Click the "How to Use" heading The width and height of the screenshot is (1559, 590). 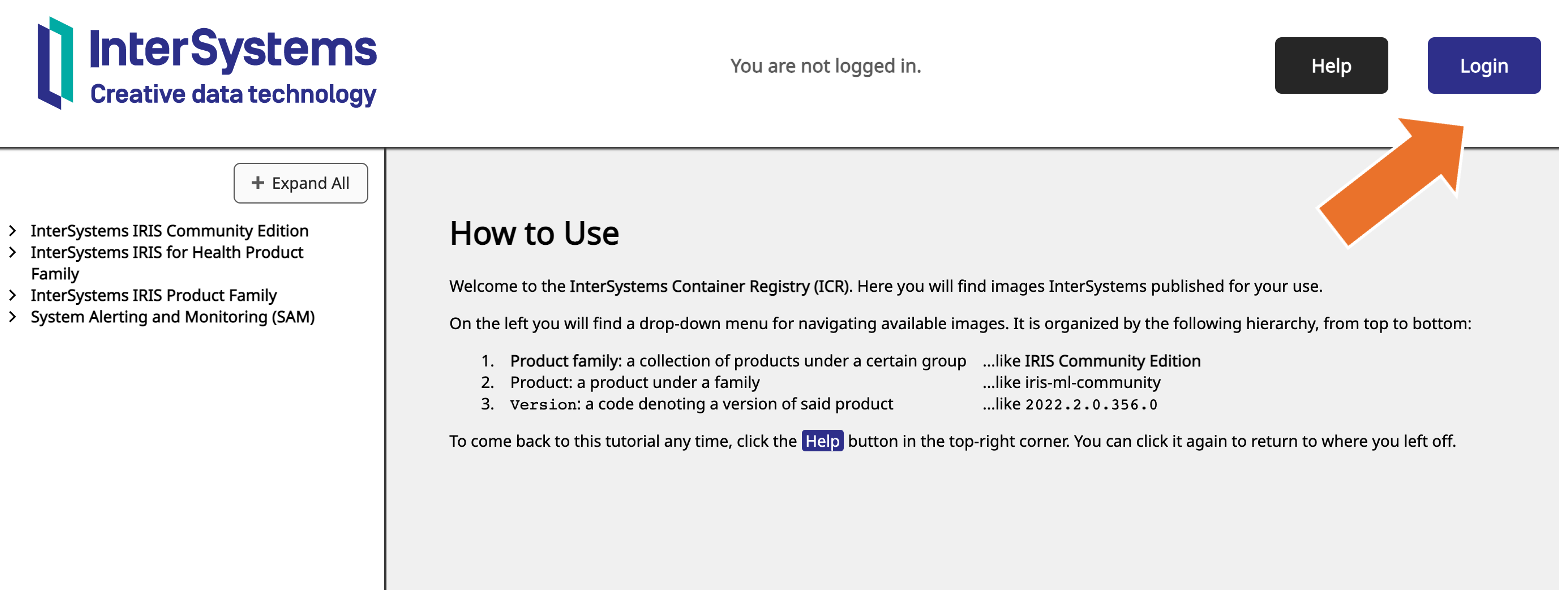534,233
